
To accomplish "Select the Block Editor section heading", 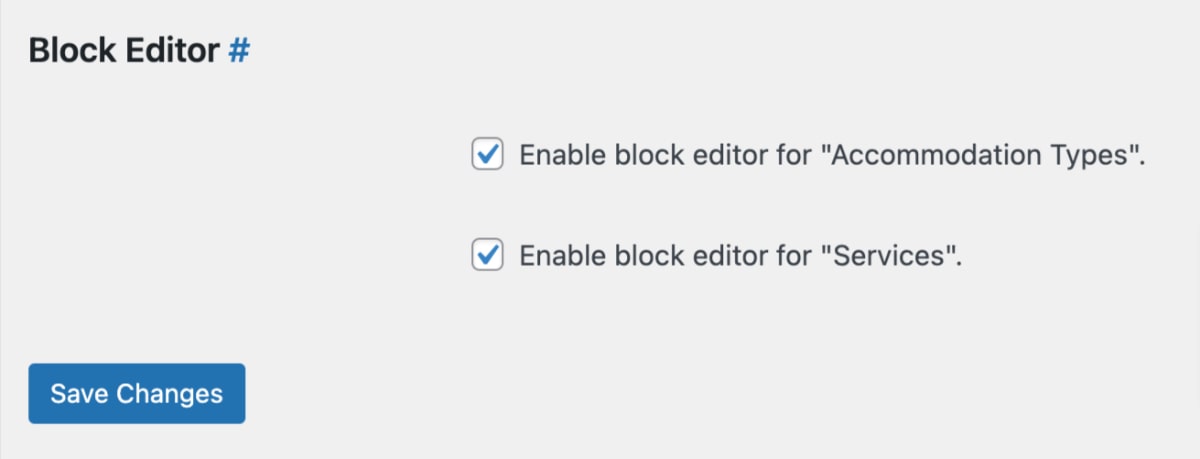I will pyautogui.click(x=139, y=51).
